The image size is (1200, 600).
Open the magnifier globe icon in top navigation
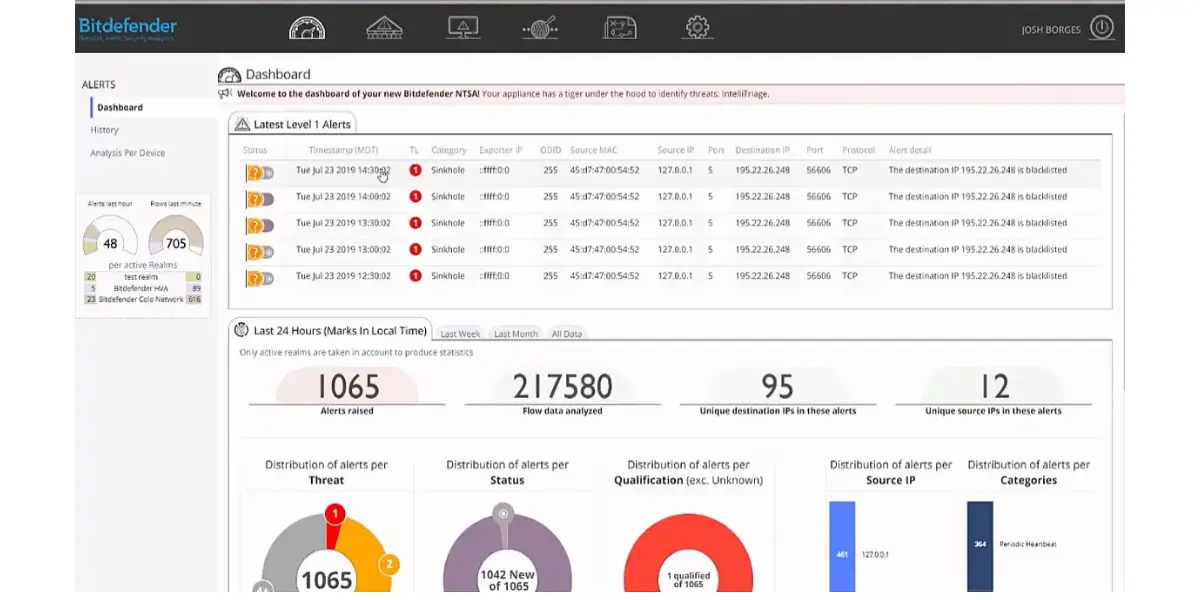click(540, 27)
